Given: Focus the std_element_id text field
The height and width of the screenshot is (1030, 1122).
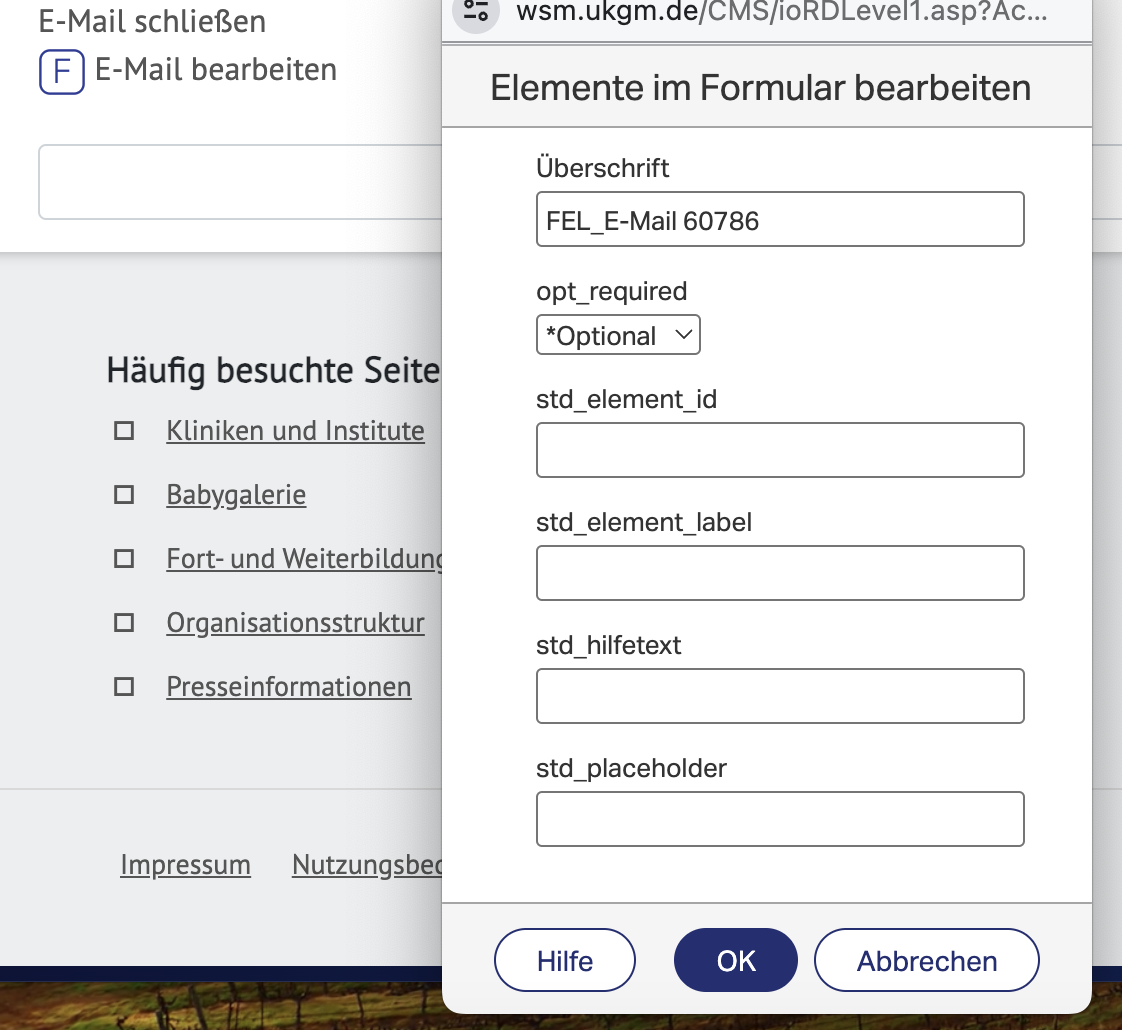Looking at the screenshot, I should point(780,450).
